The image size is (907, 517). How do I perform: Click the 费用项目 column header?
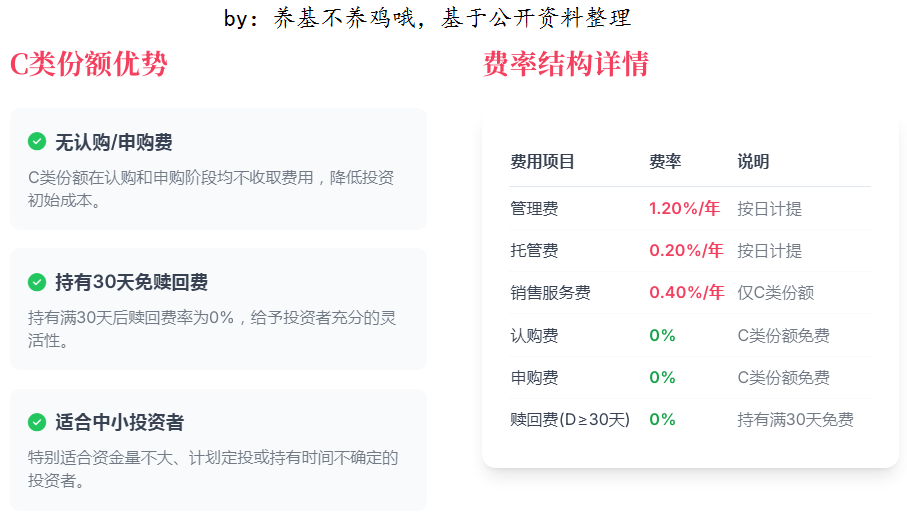(x=542, y=161)
